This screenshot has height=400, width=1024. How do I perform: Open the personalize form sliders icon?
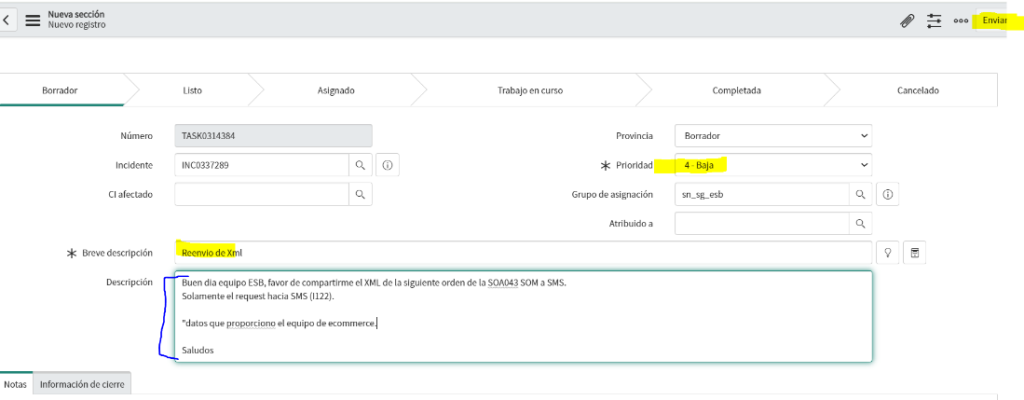click(x=934, y=21)
